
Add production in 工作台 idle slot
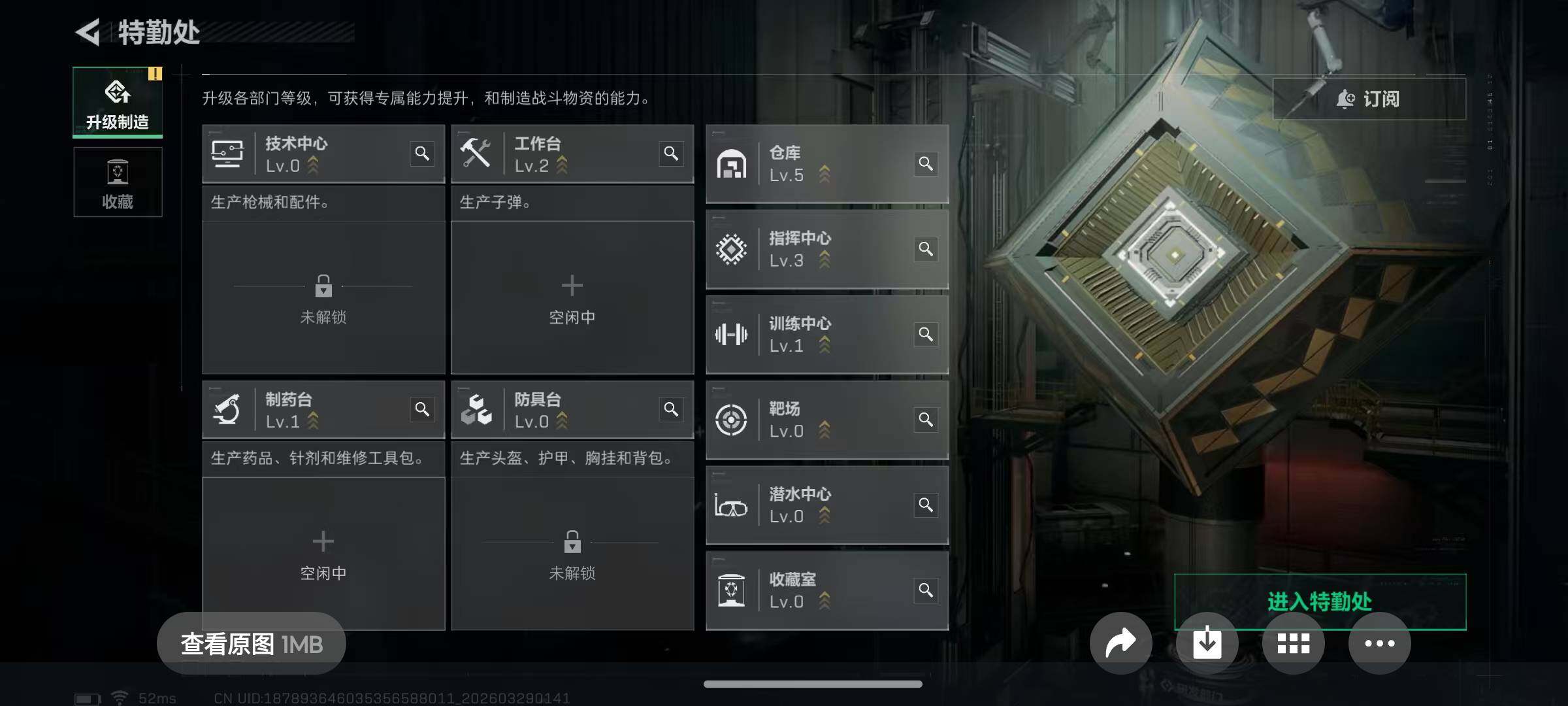(572, 298)
